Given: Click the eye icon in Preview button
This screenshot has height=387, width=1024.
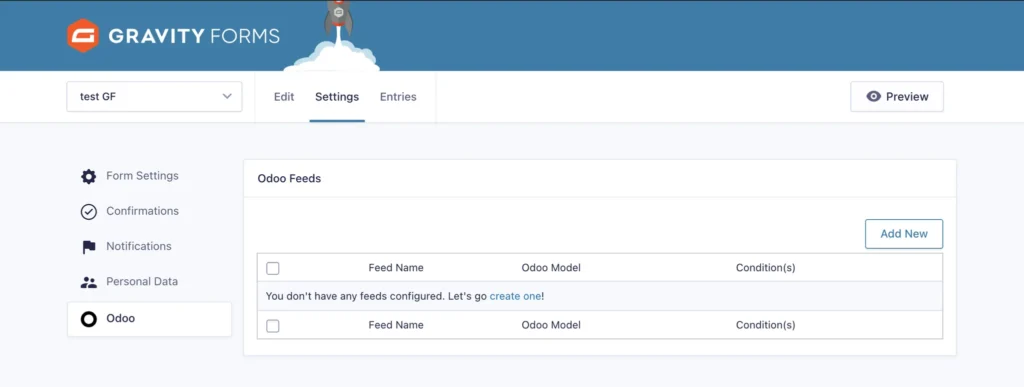Looking at the screenshot, I should pyautogui.click(x=873, y=97).
